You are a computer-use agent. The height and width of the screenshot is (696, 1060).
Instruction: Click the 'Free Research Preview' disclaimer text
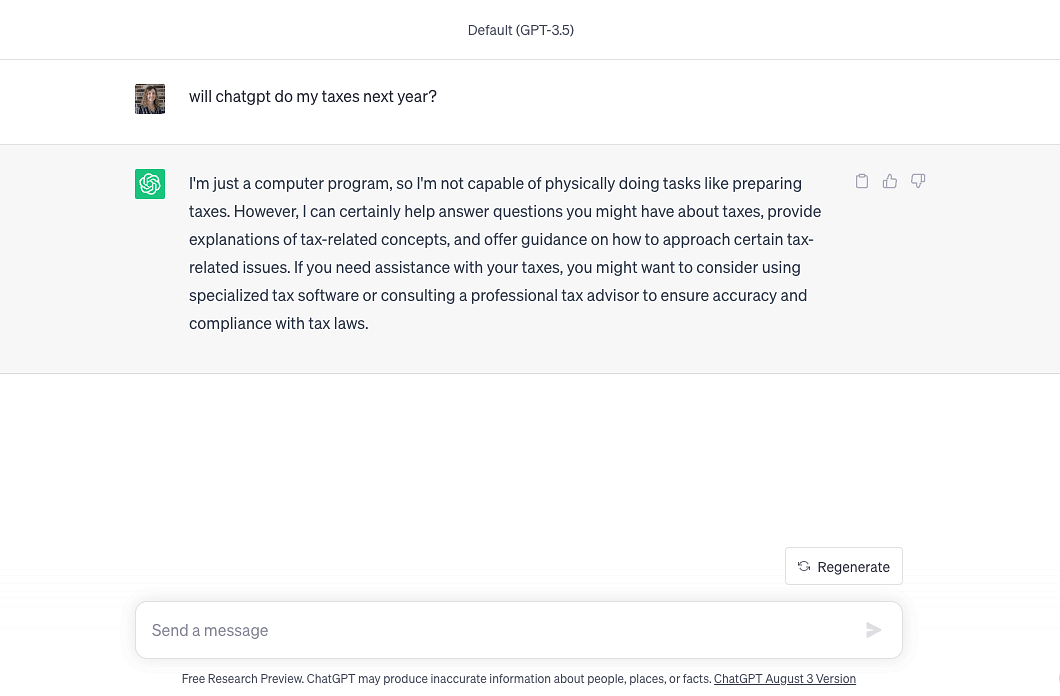click(446, 678)
